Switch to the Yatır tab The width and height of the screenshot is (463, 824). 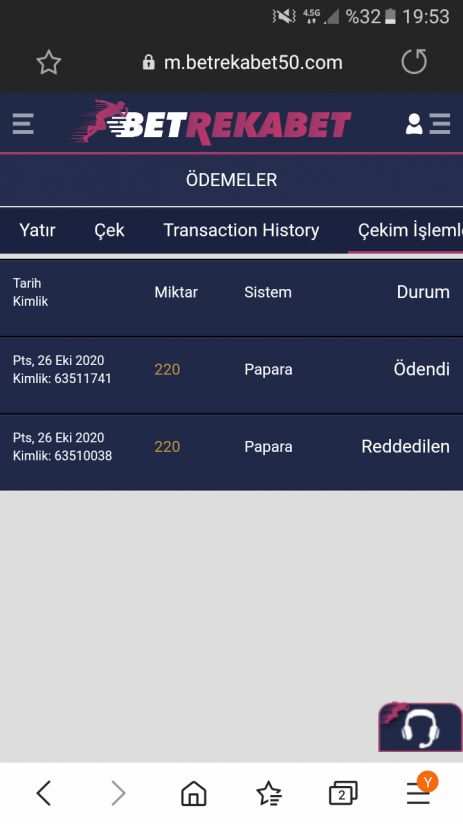click(x=37, y=230)
